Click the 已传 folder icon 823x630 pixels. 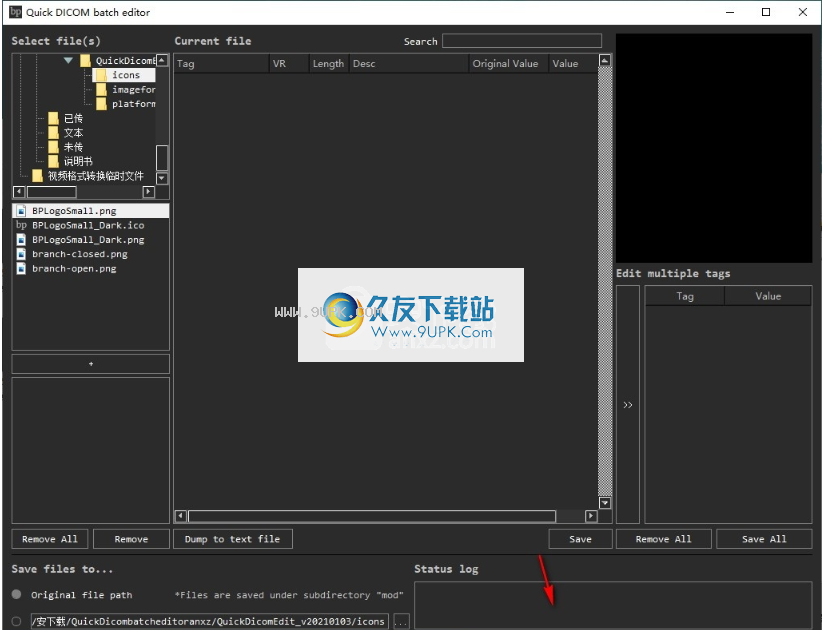(x=53, y=119)
